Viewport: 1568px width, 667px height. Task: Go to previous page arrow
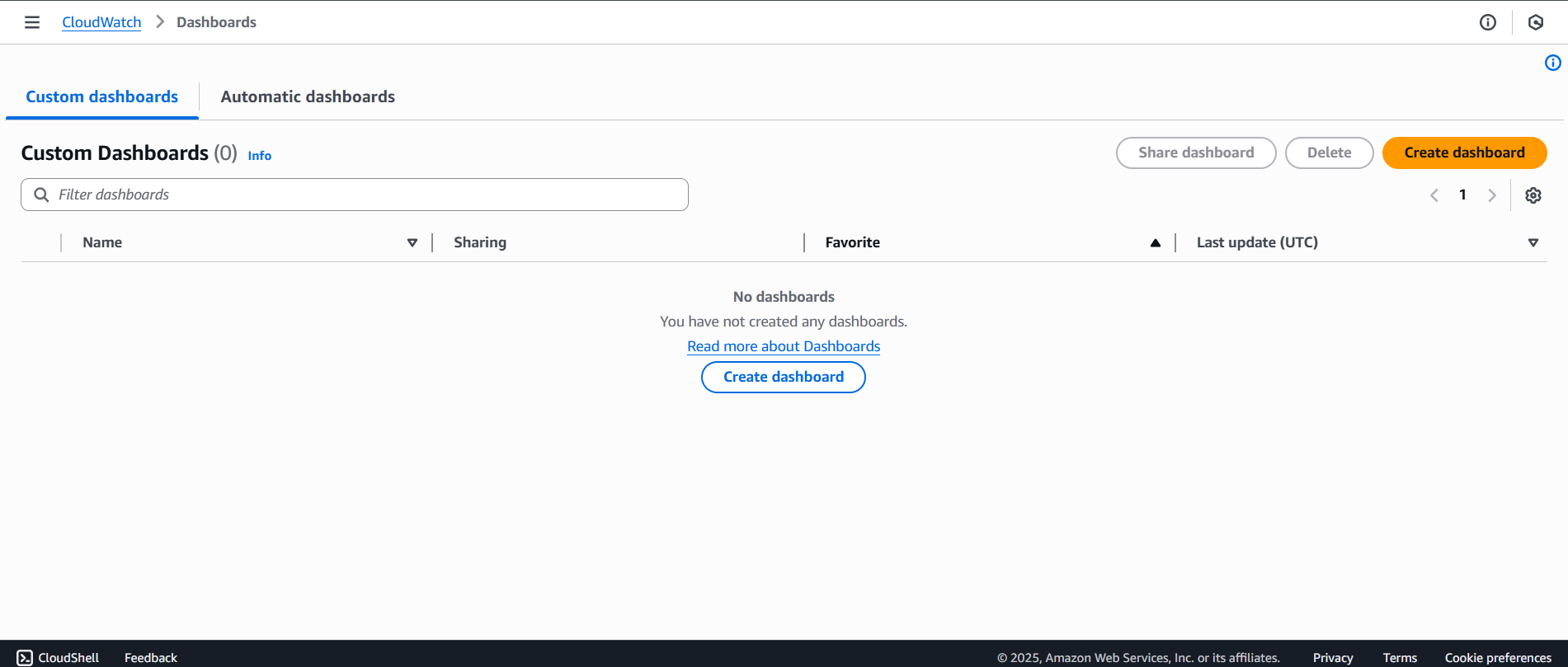[x=1434, y=195]
